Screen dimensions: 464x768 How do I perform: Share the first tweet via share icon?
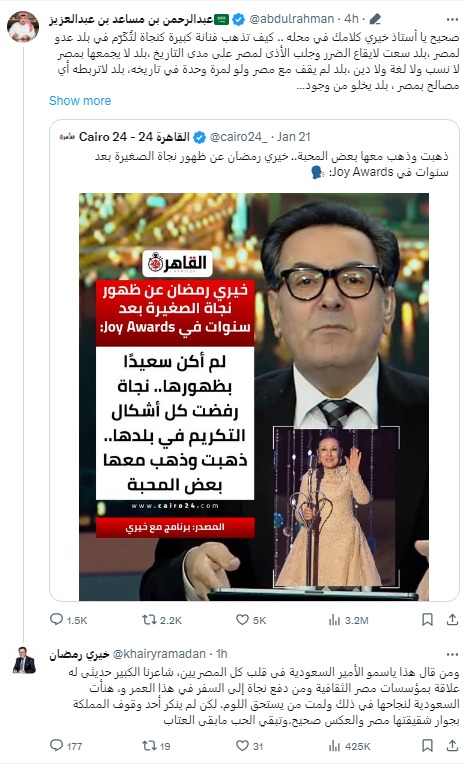click(x=452, y=620)
